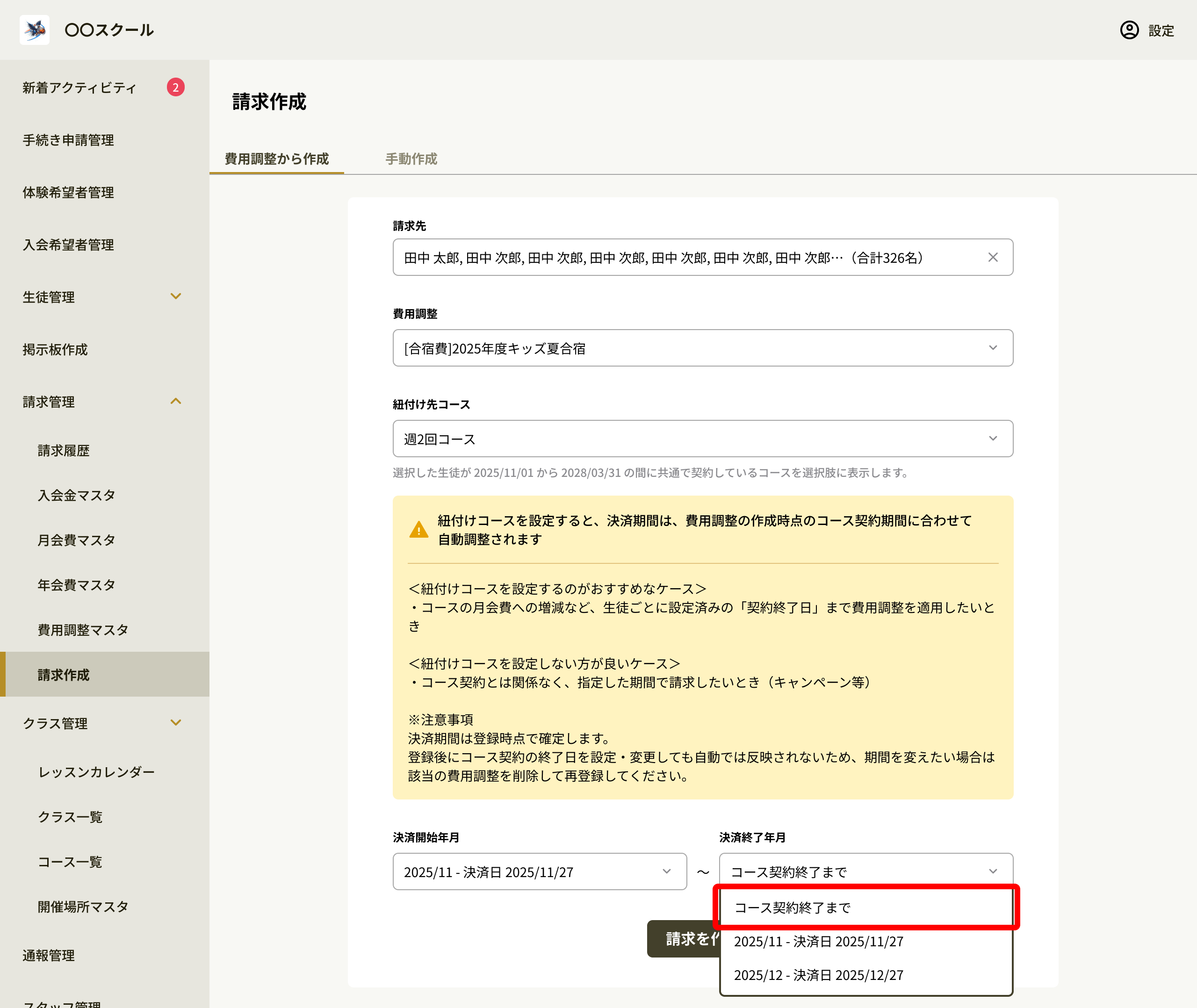
Task: Clear the 請求先 recipient field
Action: click(x=993, y=257)
